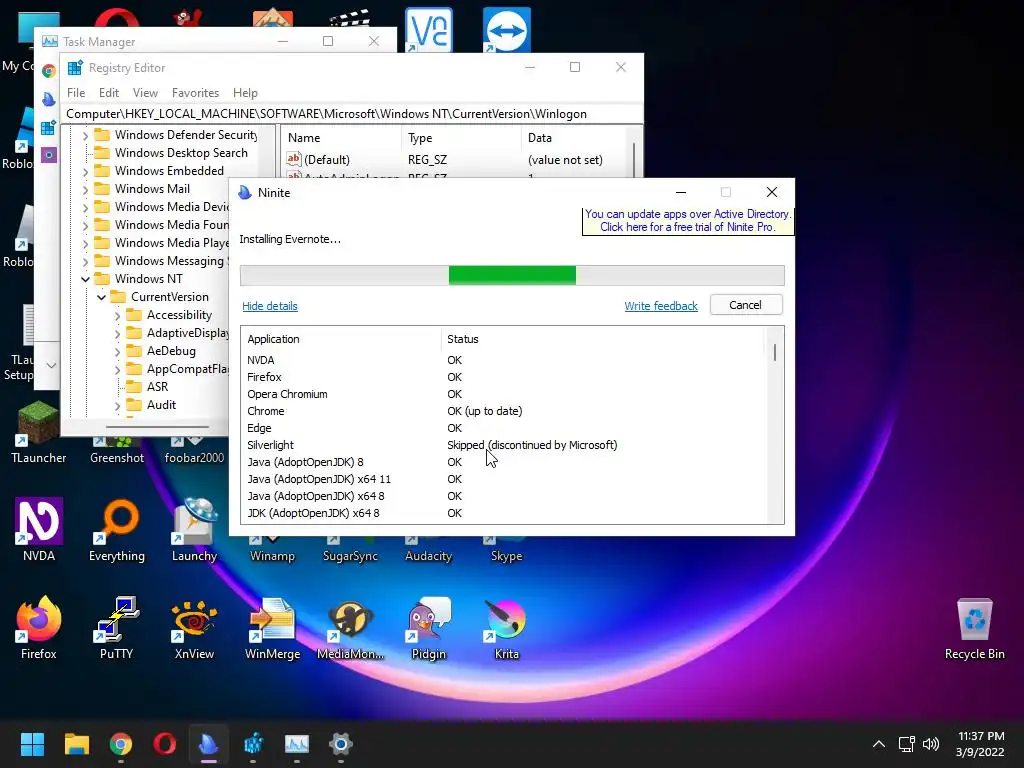Open the TLauncher Minecraft desktop icon

[x=39, y=431]
